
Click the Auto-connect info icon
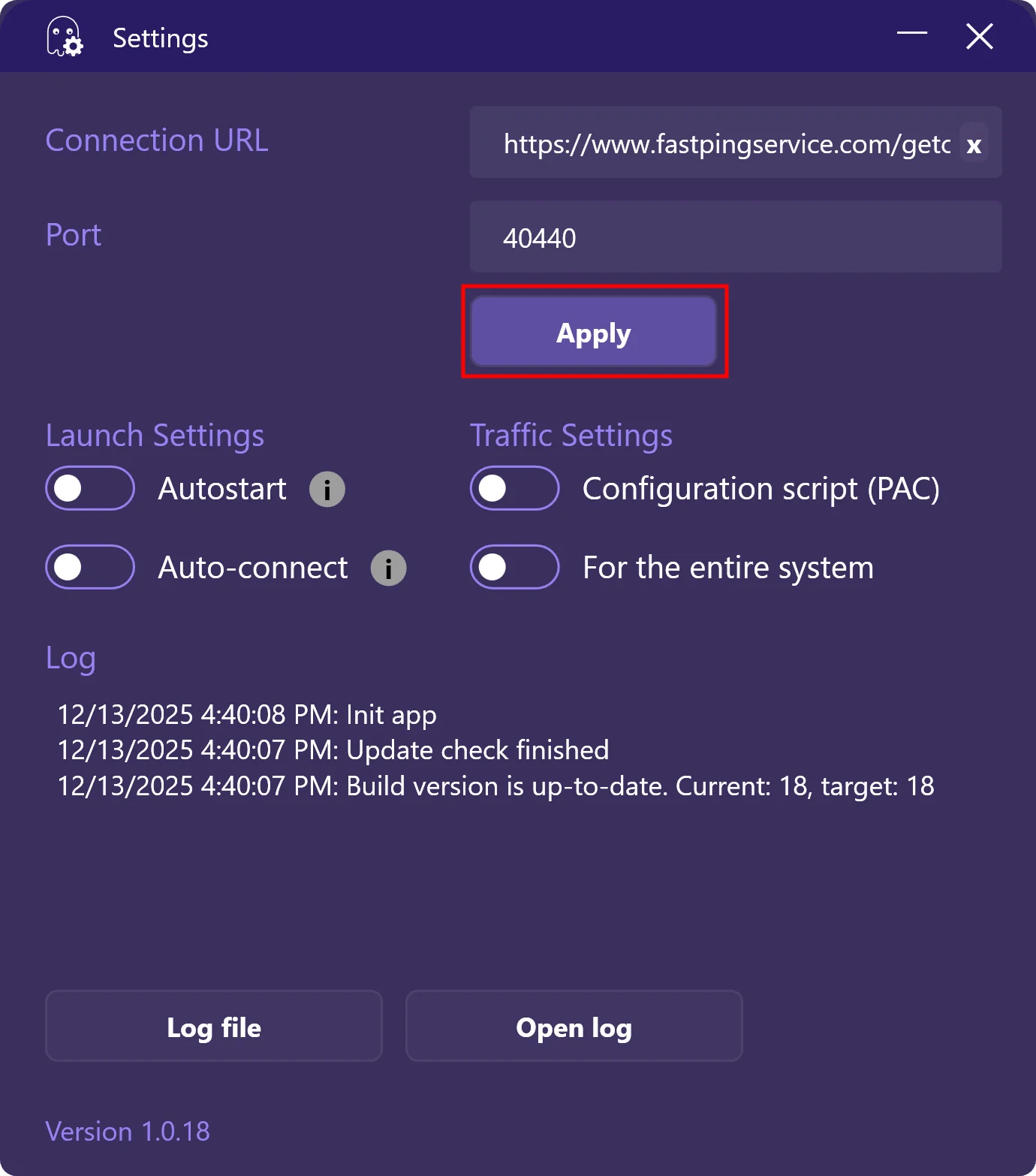(388, 568)
